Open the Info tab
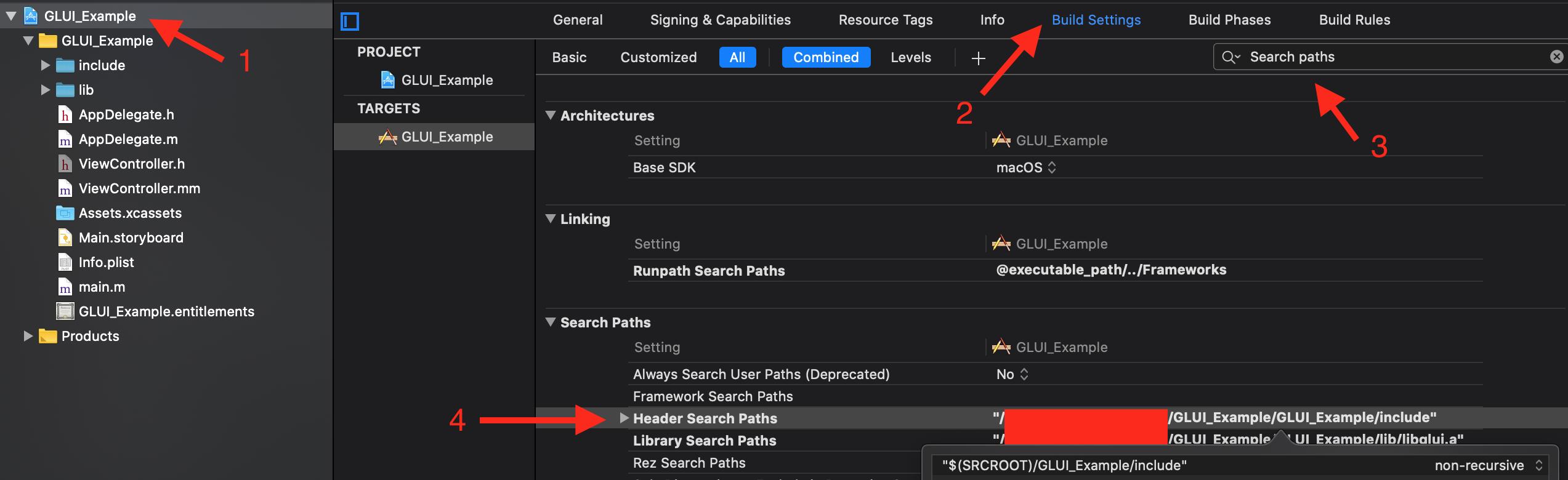 click(x=992, y=20)
